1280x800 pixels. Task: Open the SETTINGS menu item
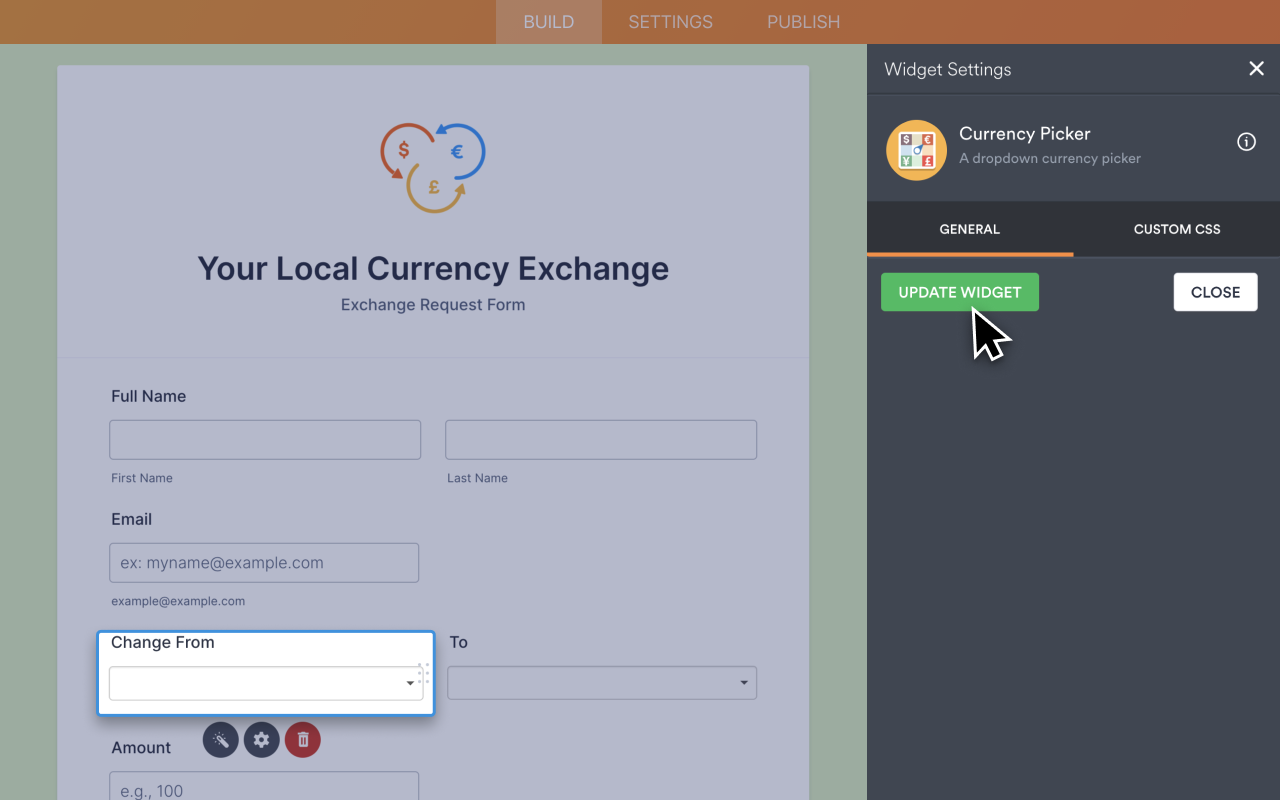click(669, 21)
